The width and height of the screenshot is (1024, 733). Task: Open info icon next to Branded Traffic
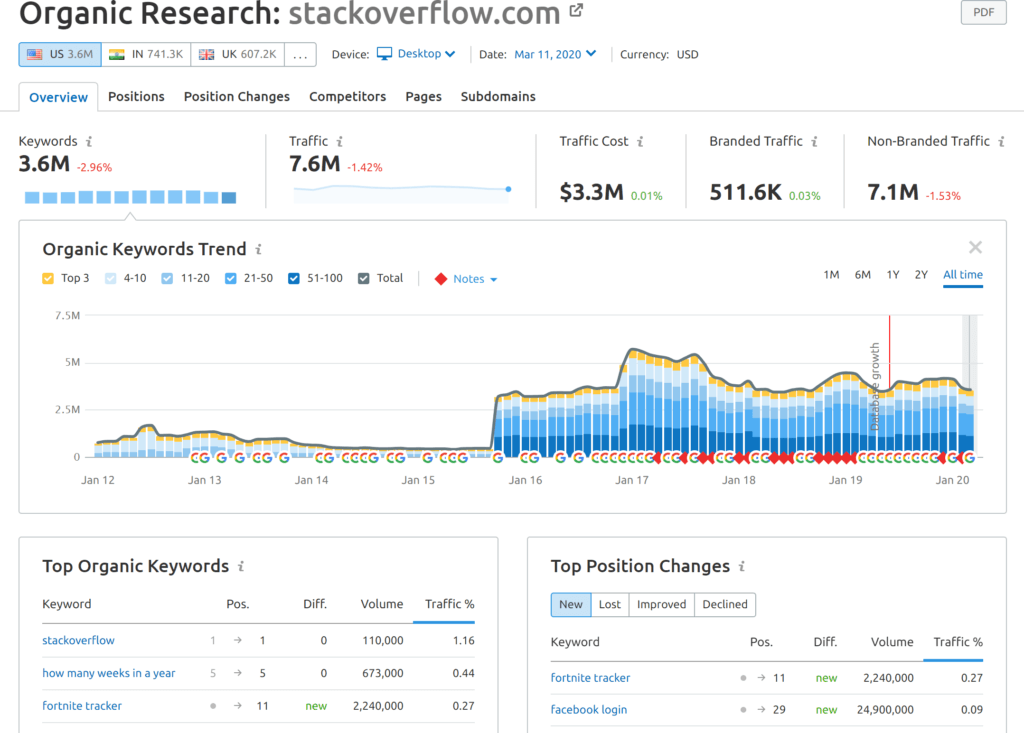(814, 141)
